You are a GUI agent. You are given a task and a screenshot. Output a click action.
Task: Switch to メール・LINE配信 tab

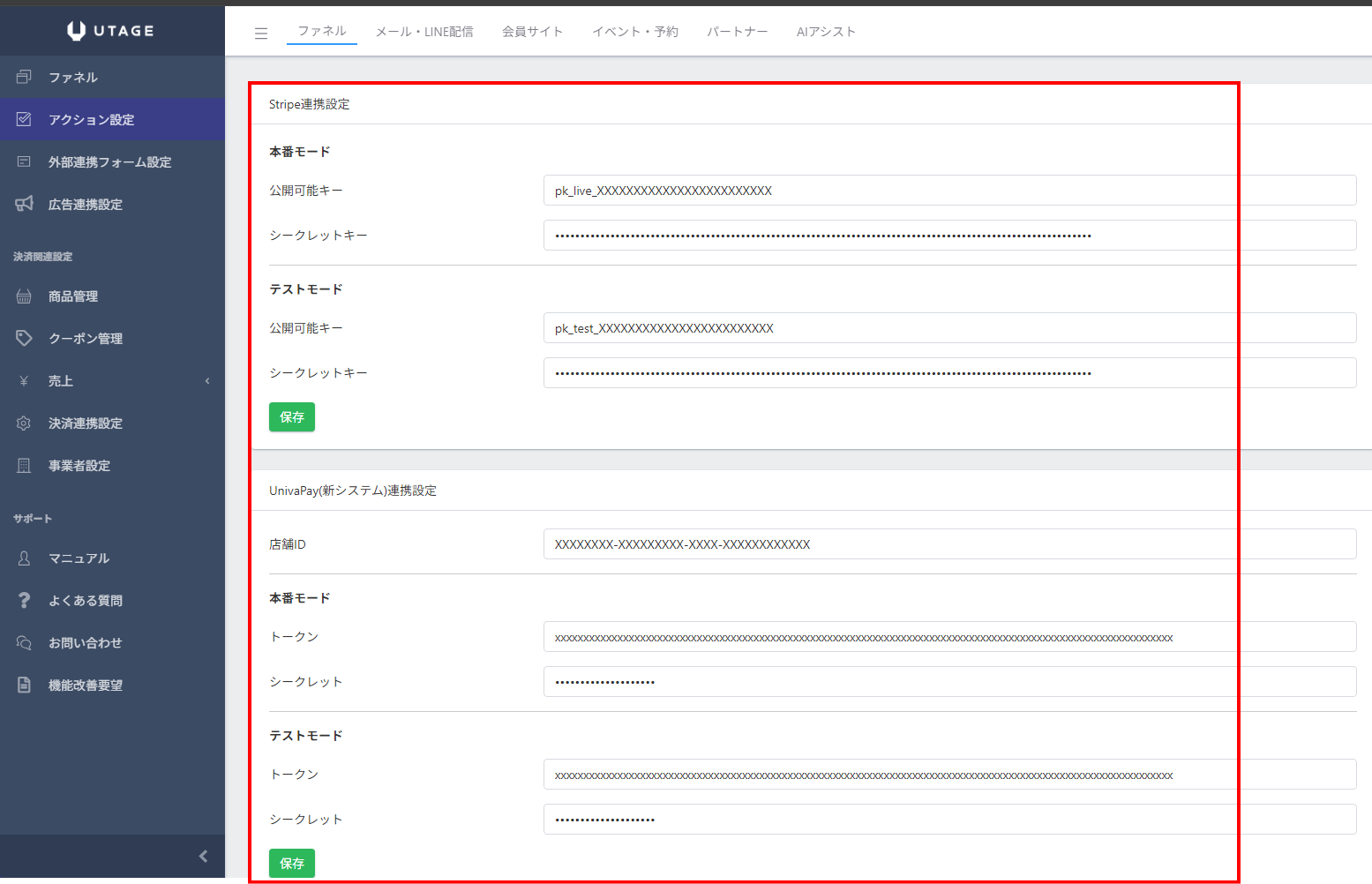tap(424, 32)
